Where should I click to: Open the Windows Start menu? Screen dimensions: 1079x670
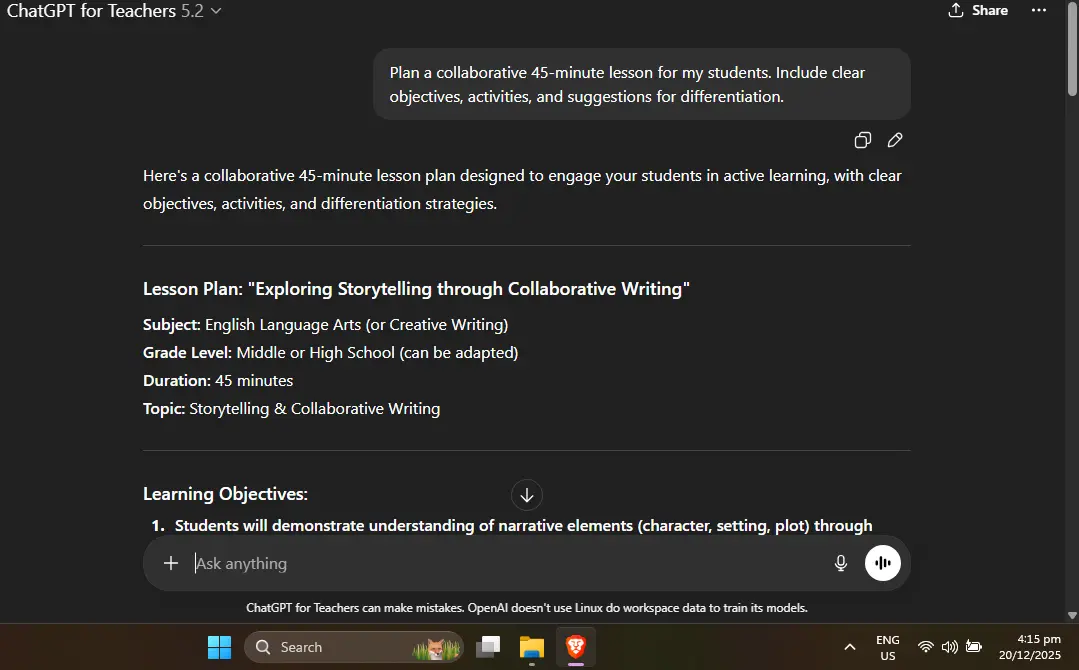tap(220, 647)
